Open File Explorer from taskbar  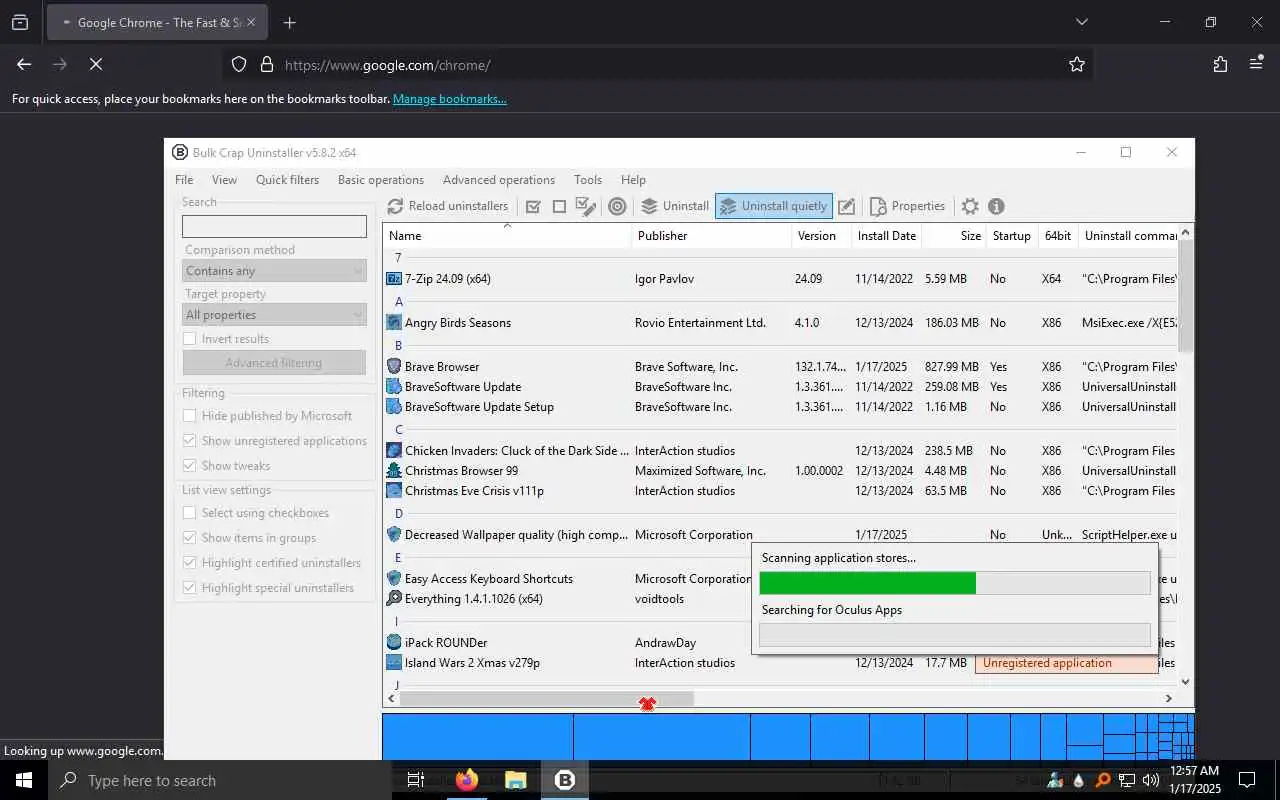pos(515,780)
